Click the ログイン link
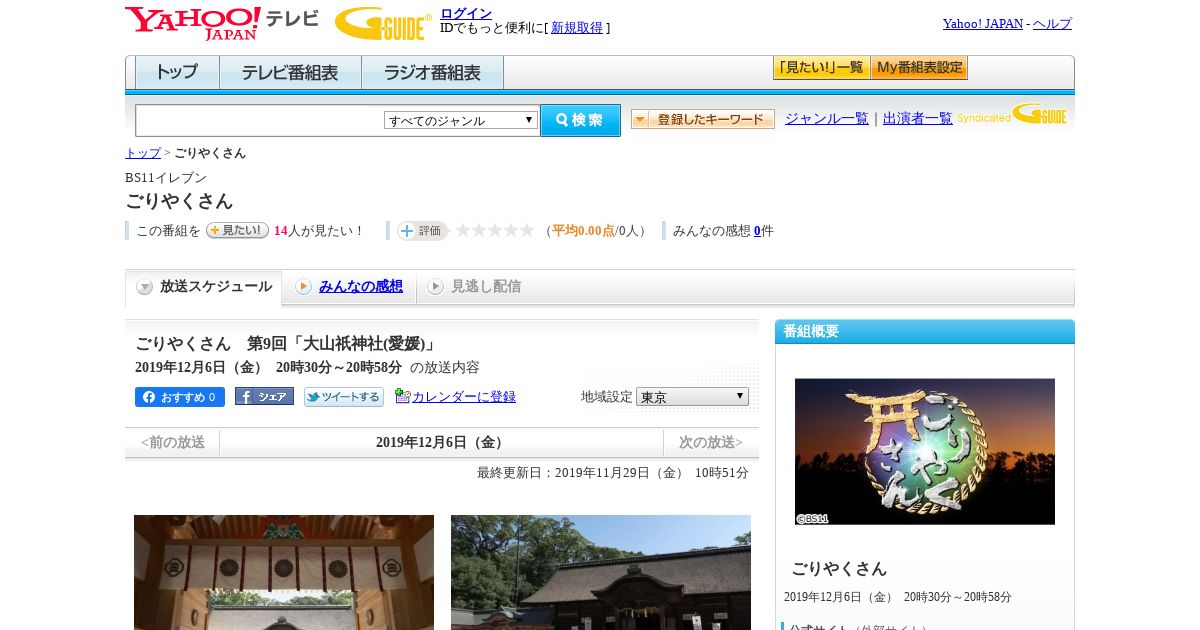 click(x=466, y=13)
